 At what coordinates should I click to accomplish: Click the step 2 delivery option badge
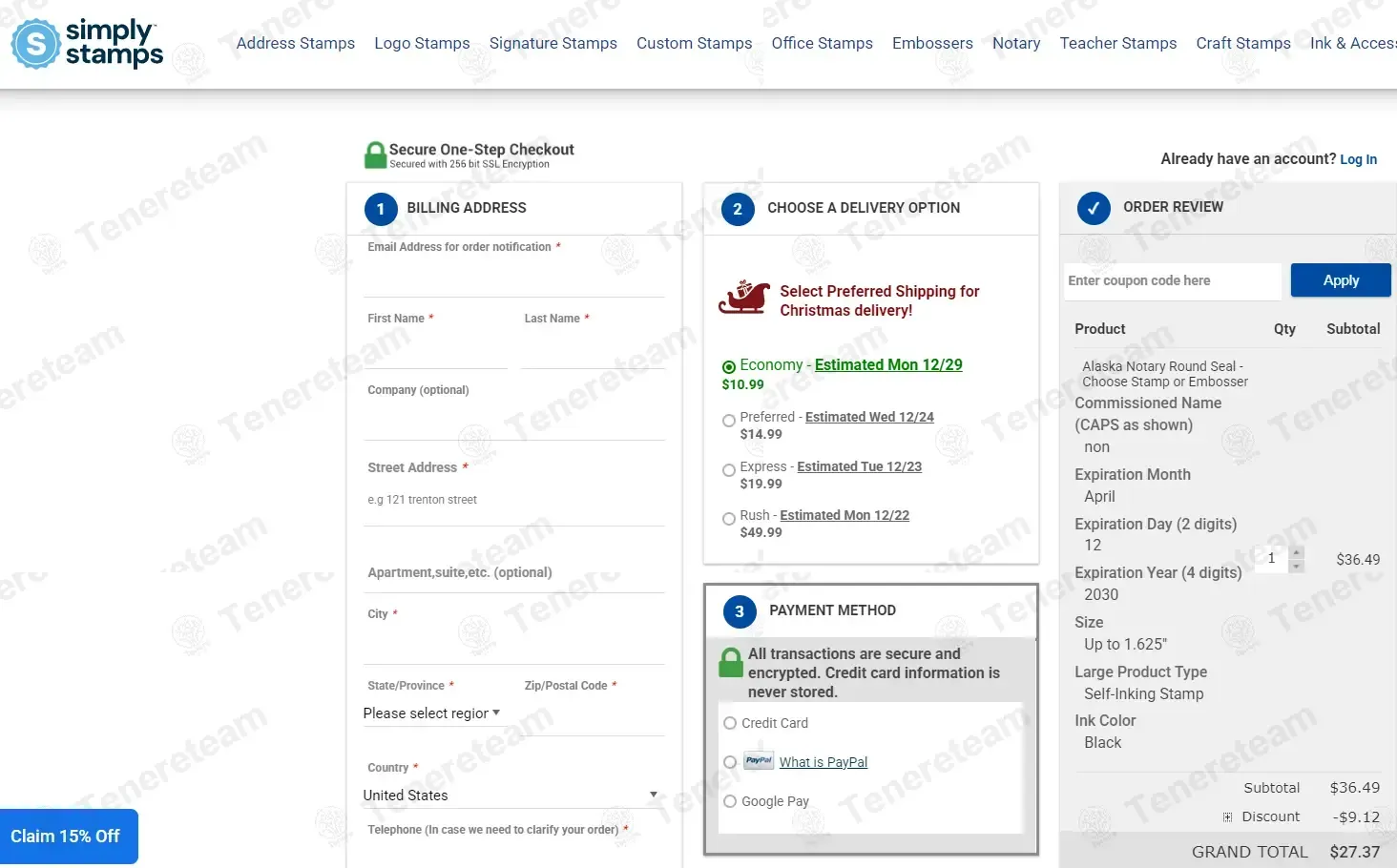(738, 209)
